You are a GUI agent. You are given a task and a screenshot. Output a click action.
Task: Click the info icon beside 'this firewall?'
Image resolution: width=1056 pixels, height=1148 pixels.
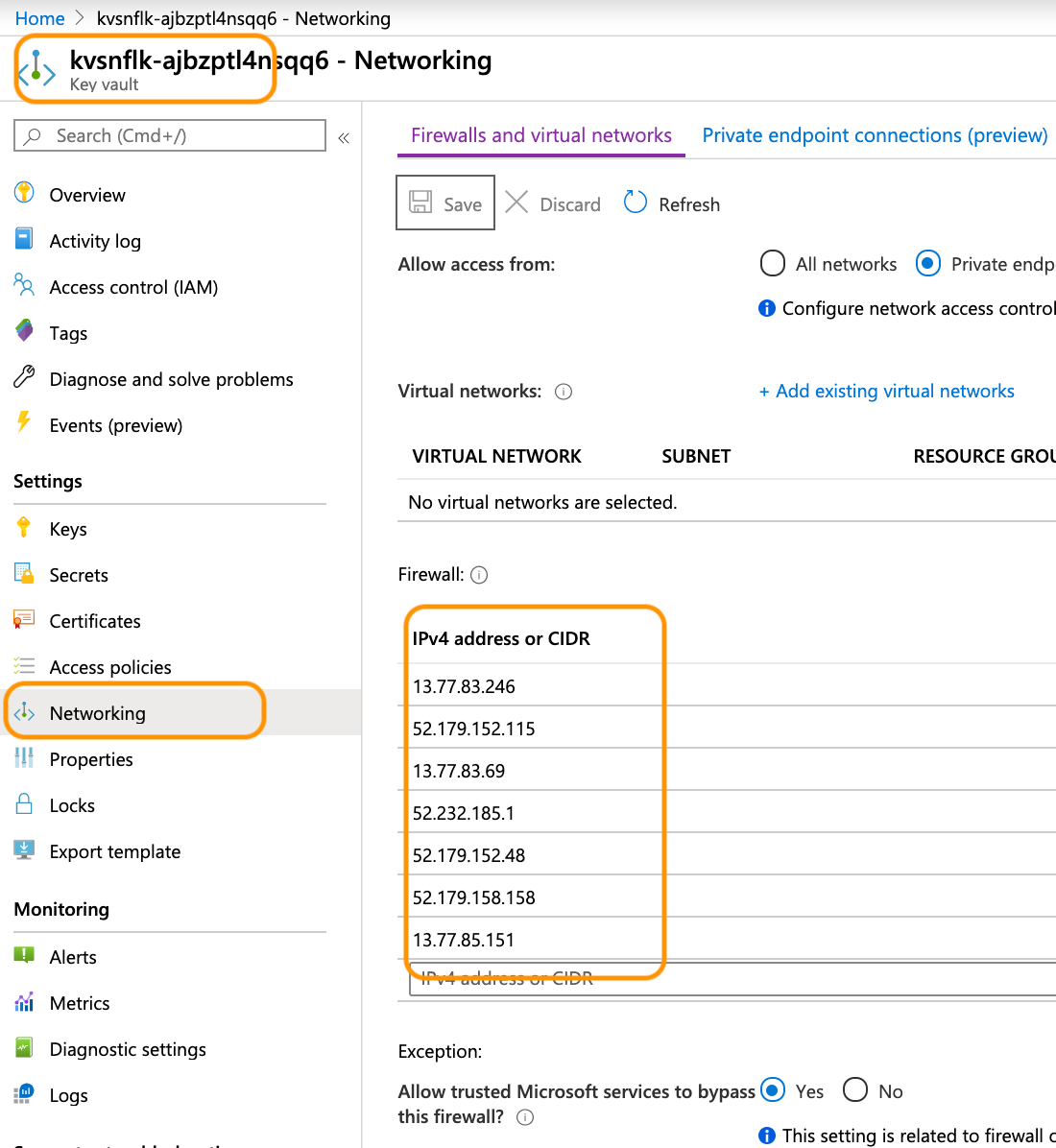(x=525, y=1117)
